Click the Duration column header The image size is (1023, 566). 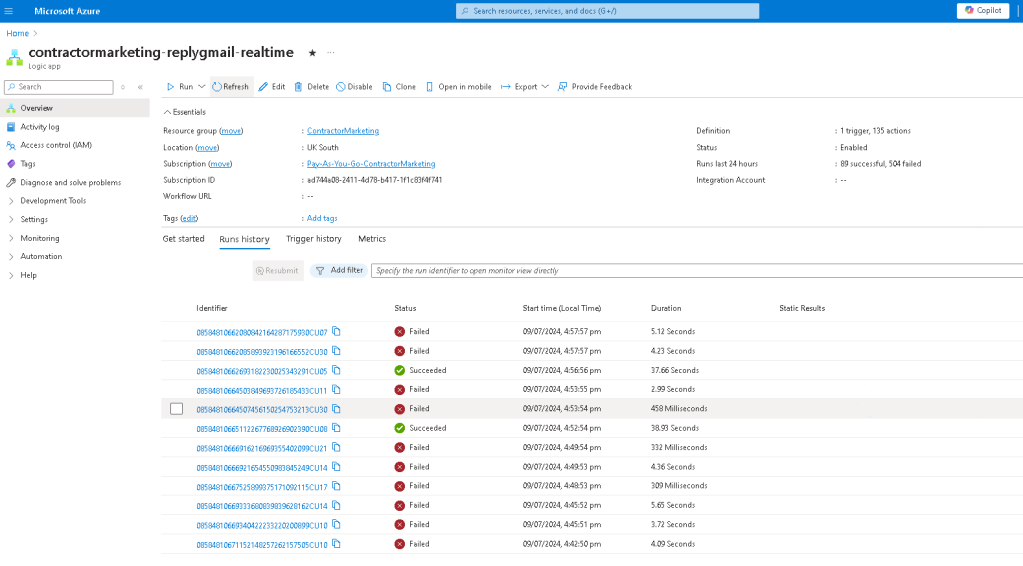click(666, 308)
